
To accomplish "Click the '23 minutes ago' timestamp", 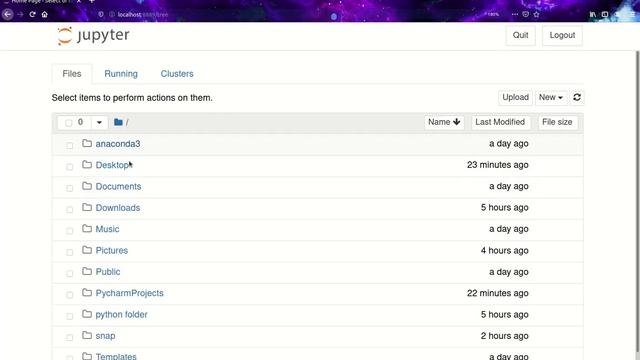I will point(498,165).
